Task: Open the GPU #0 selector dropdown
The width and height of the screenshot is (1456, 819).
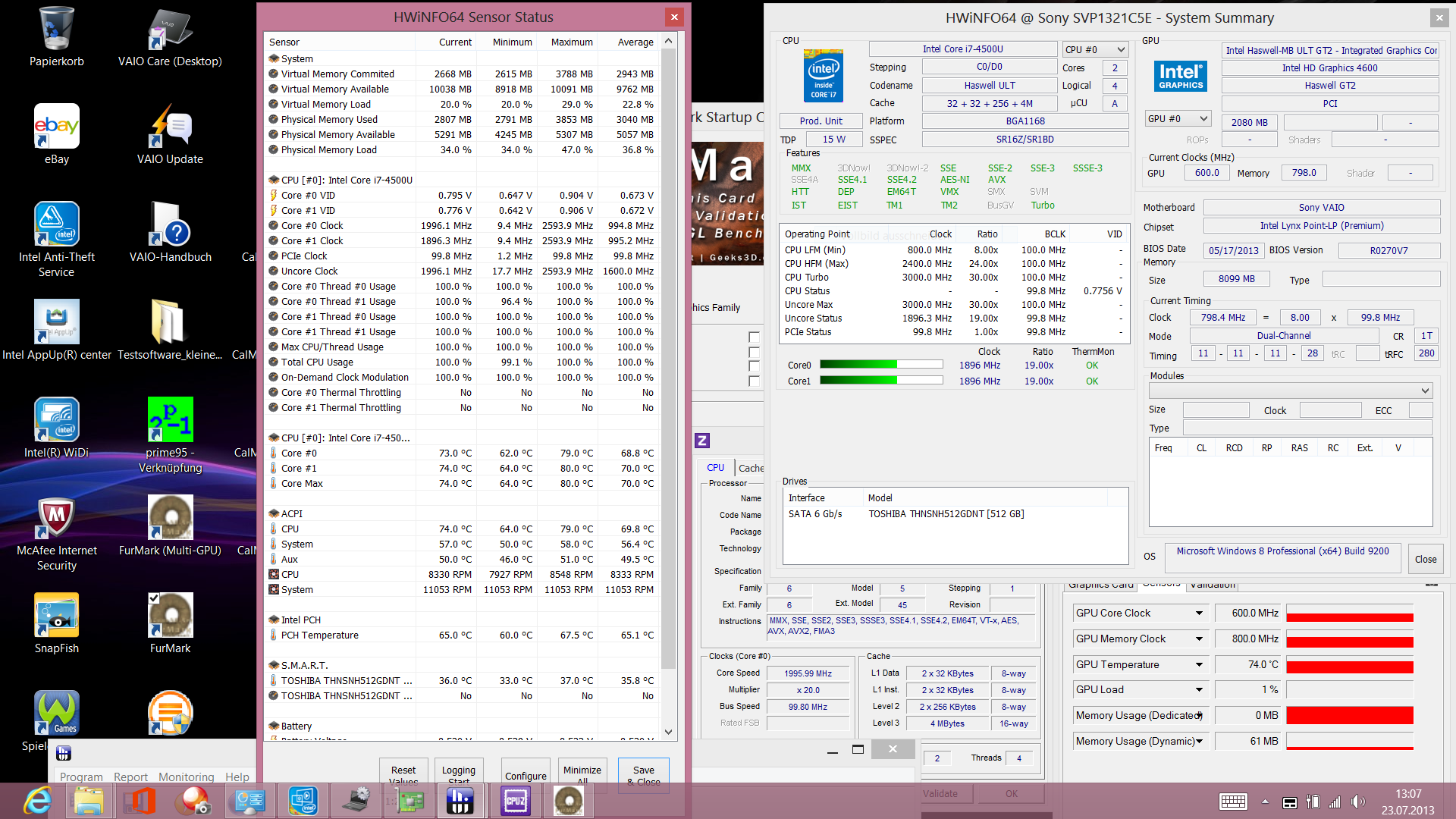Action: point(1178,119)
